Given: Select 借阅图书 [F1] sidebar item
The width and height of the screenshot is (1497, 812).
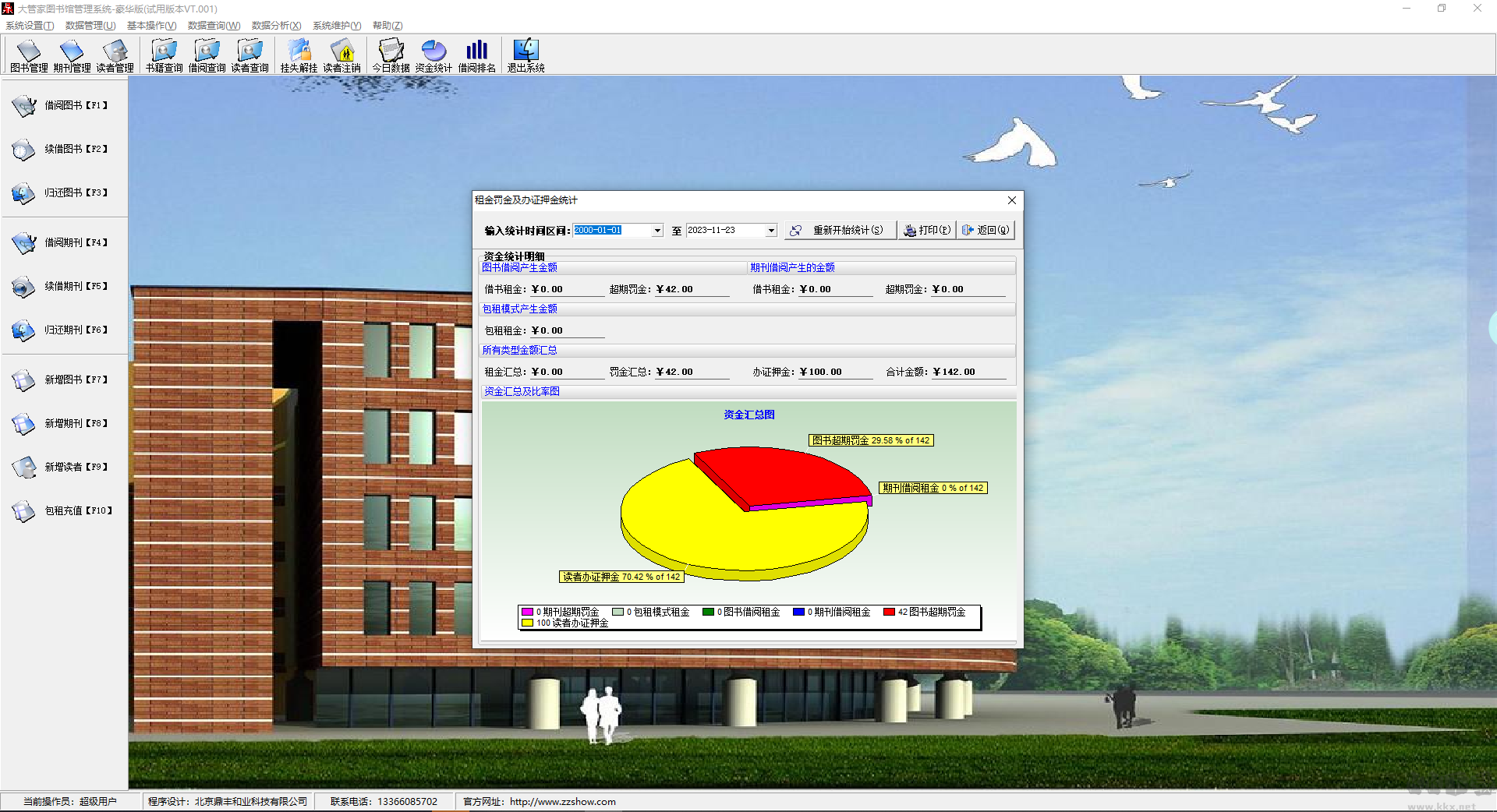Looking at the screenshot, I should (60, 105).
